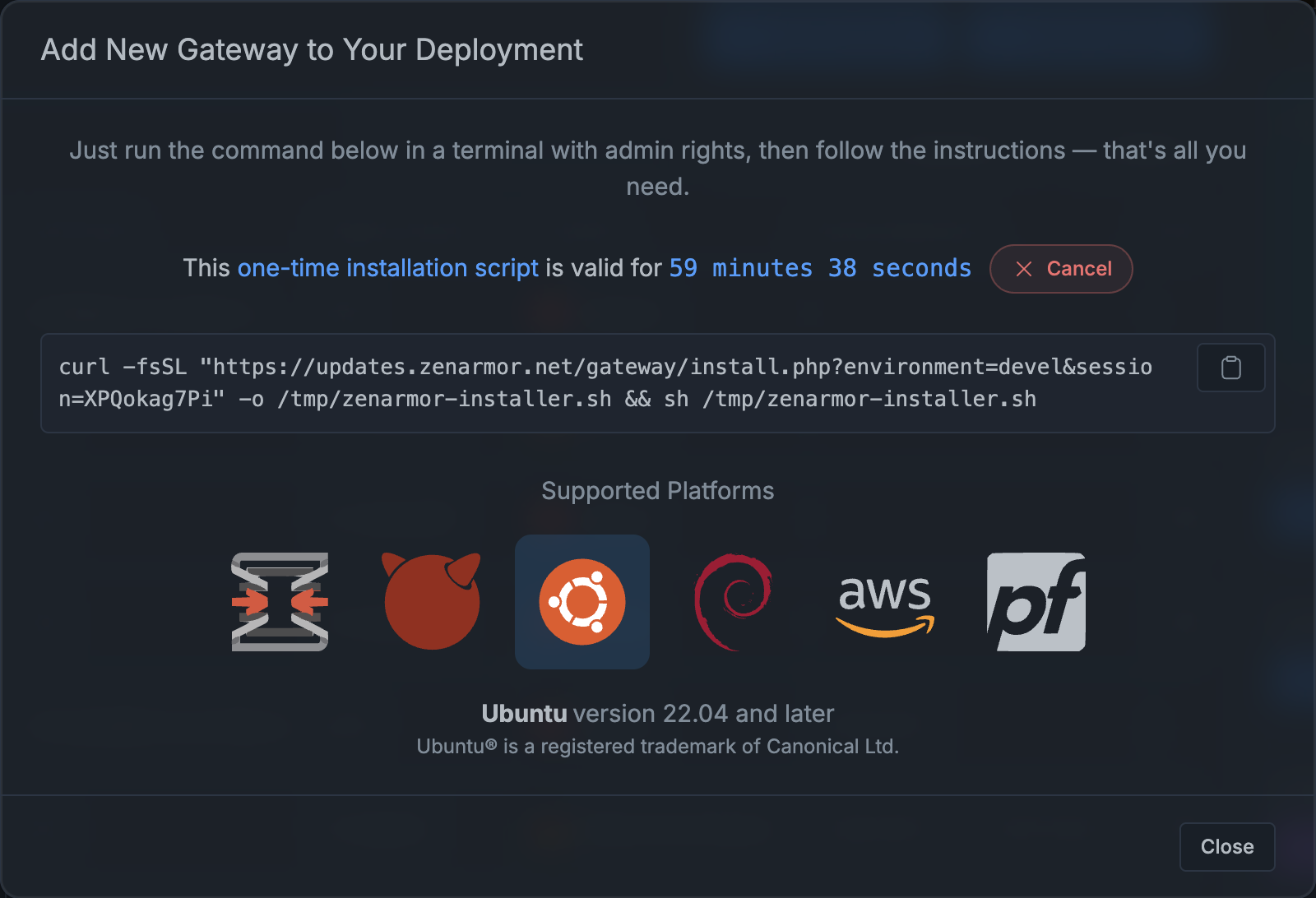1316x898 pixels.
Task: Click the Supported Platforms heading
Action: (x=657, y=491)
